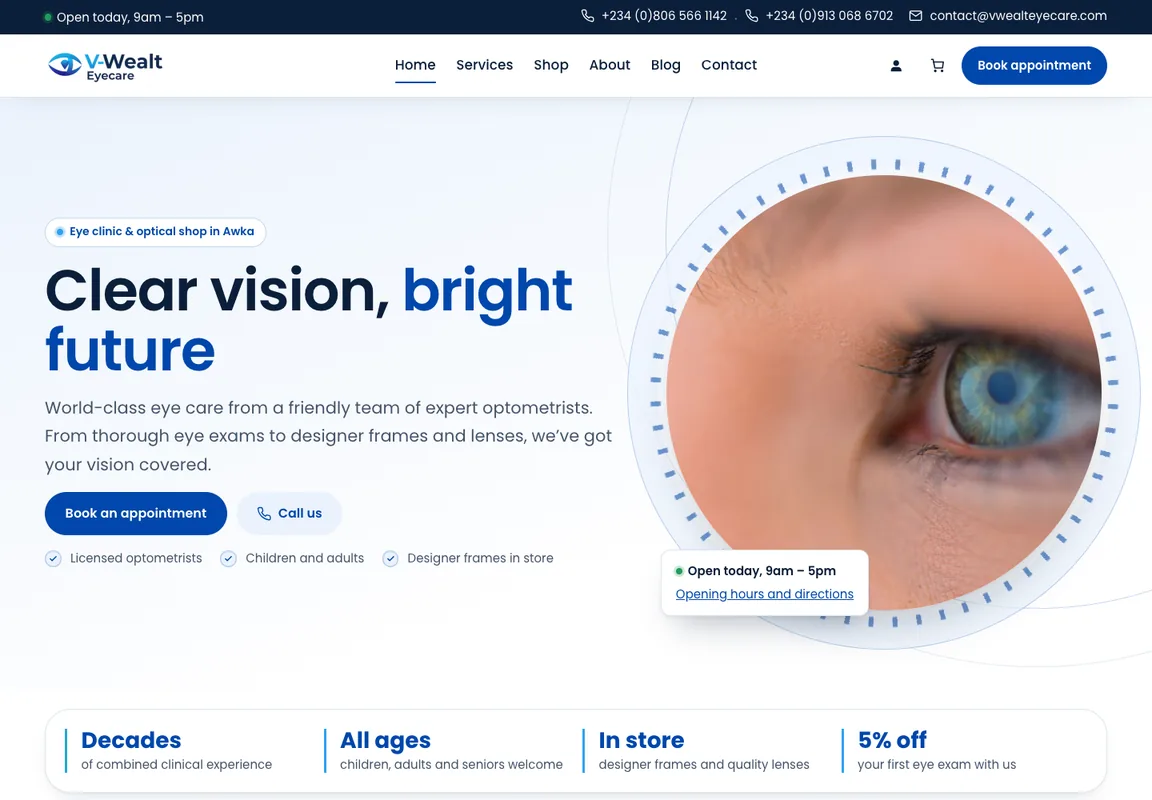Click "children, adults and seniors welcome" text
Image resolution: width=1152 pixels, height=800 pixels.
(x=451, y=764)
